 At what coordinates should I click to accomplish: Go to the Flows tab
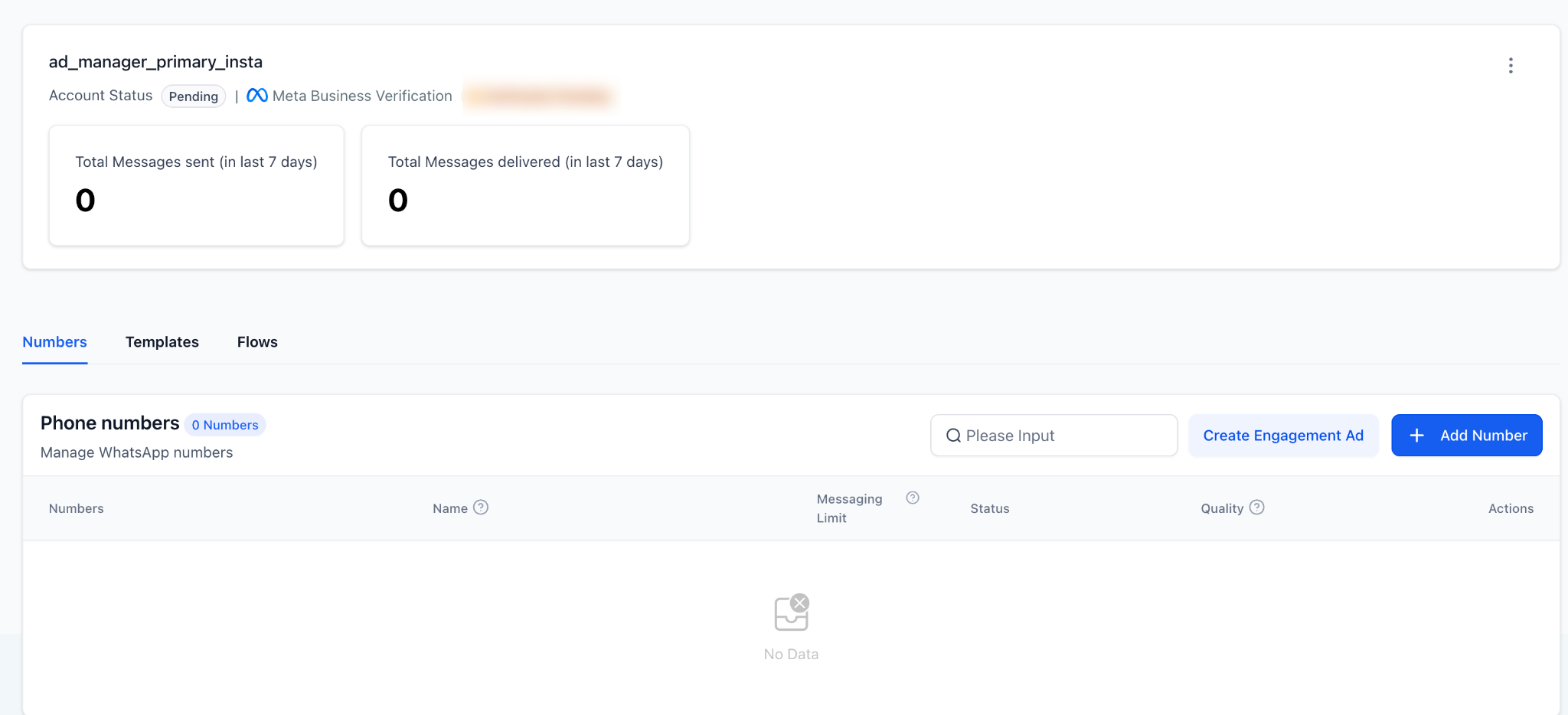(x=257, y=342)
